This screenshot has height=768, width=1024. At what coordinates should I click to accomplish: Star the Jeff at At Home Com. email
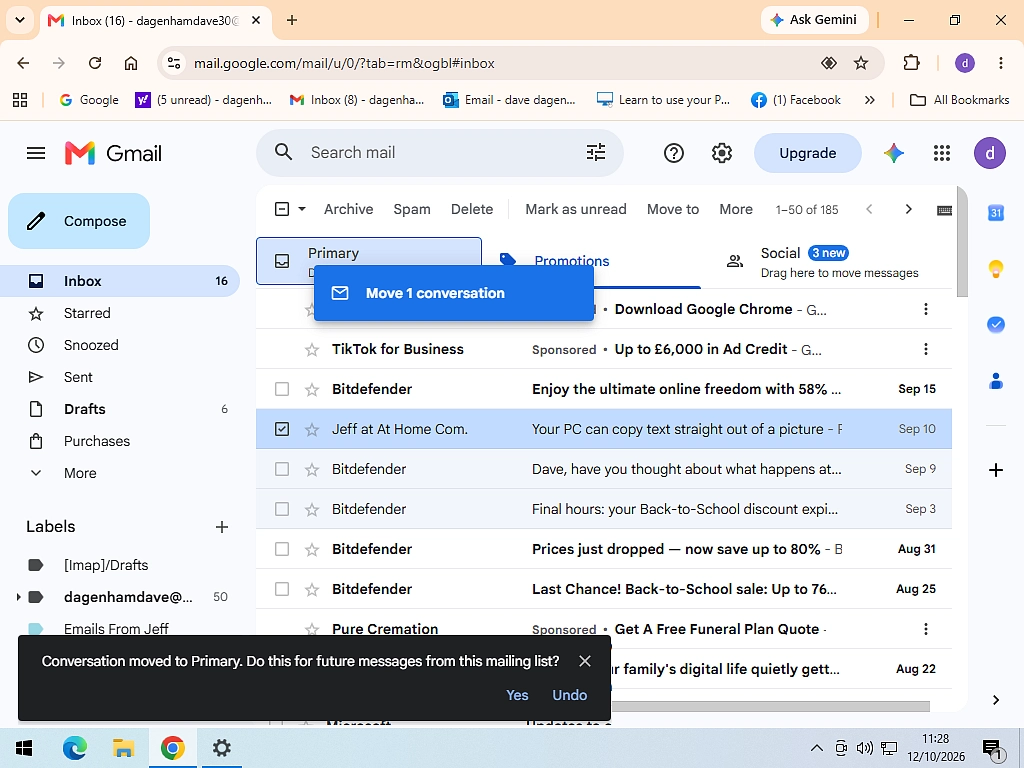pyautogui.click(x=312, y=430)
